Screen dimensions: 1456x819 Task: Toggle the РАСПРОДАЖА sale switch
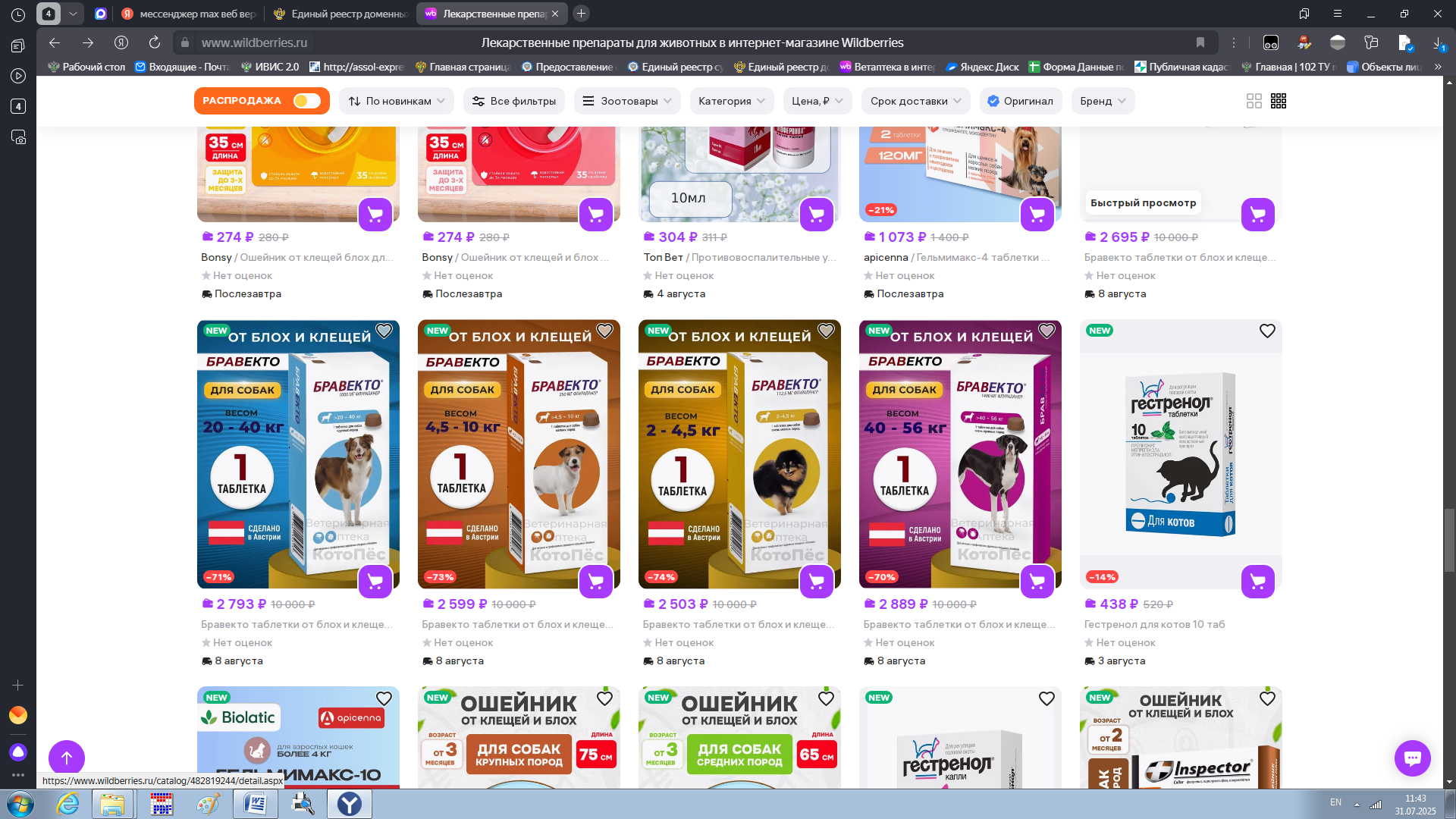(306, 101)
